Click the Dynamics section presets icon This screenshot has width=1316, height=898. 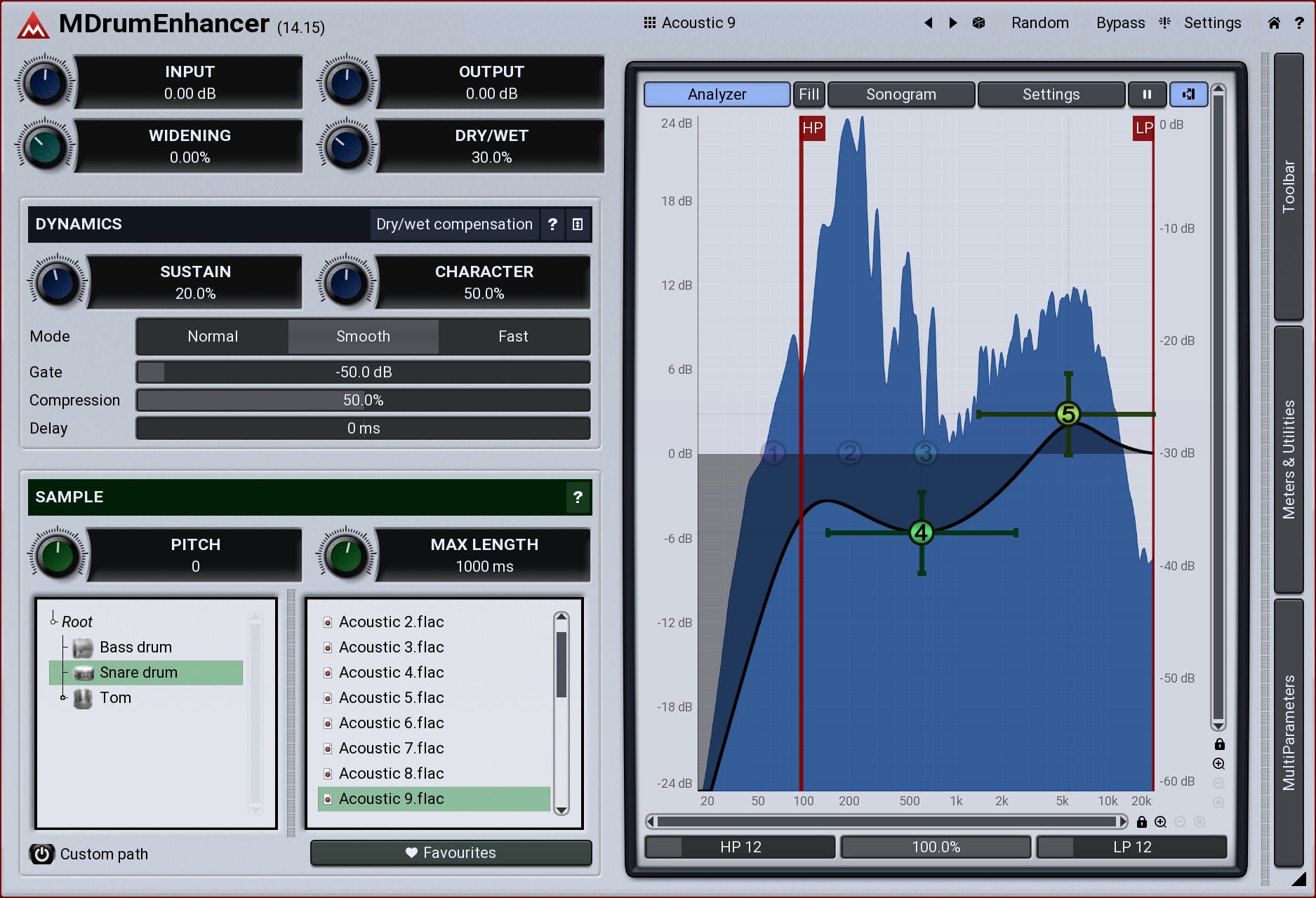coord(578,224)
